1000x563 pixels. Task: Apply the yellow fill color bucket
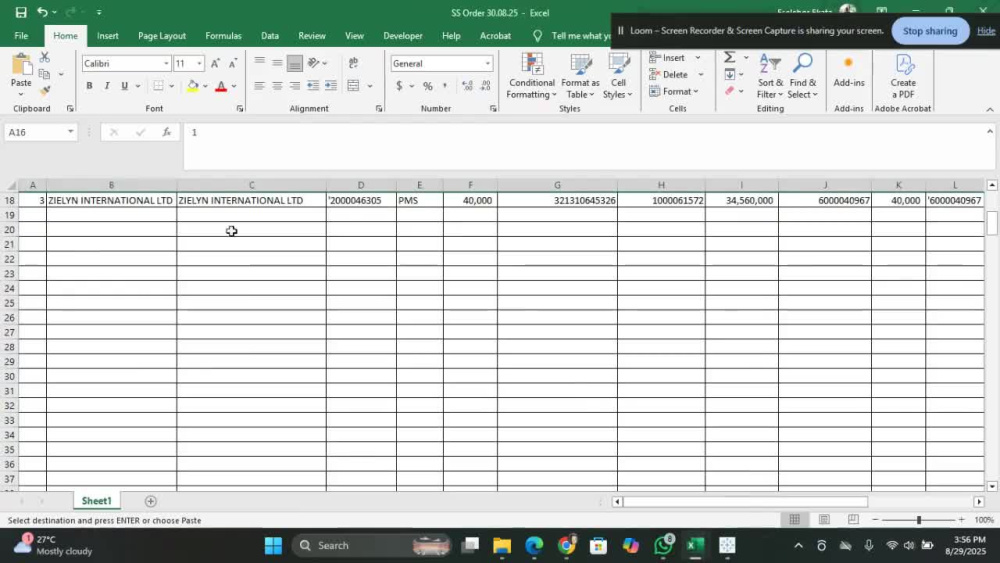click(x=193, y=85)
